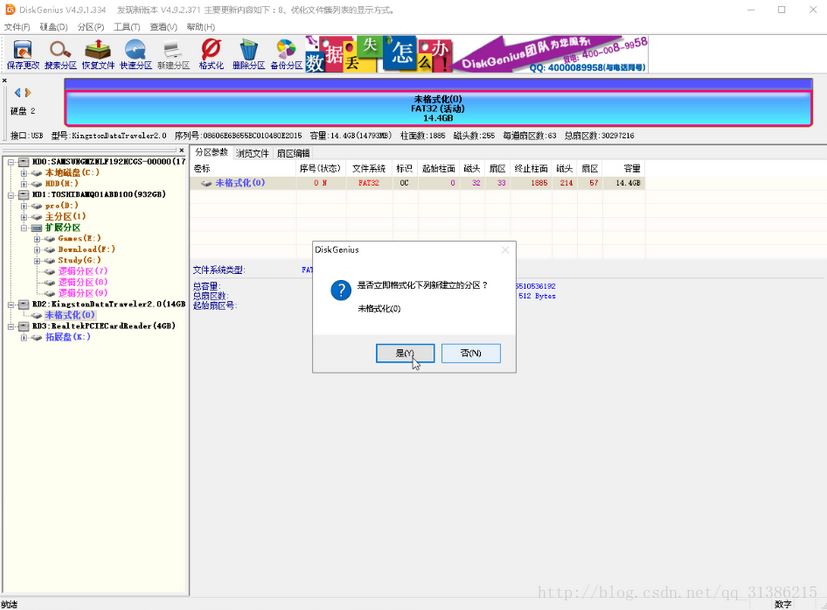Click the partition icon in the 未格式化(0) table row
The height and width of the screenshot is (610, 827).
[206, 183]
